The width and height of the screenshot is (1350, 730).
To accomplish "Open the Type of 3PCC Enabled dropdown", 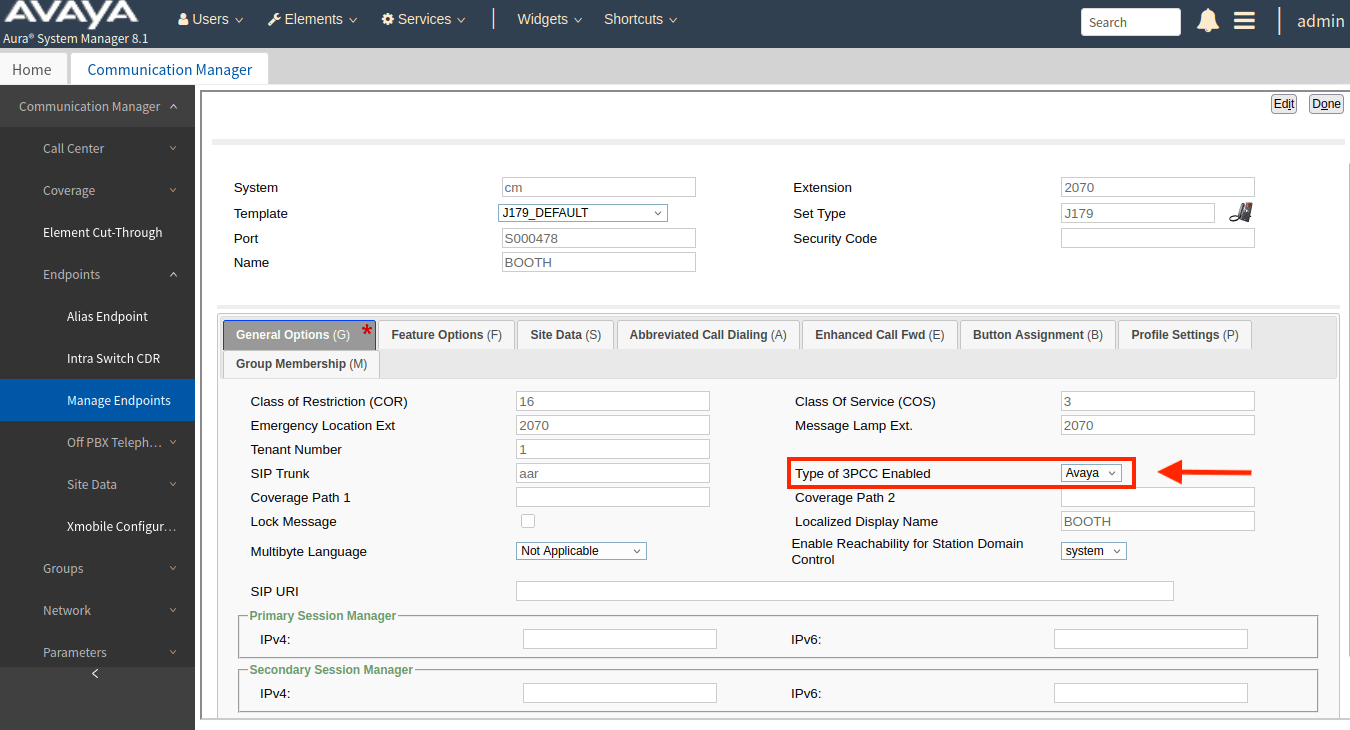I will [1091, 473].
